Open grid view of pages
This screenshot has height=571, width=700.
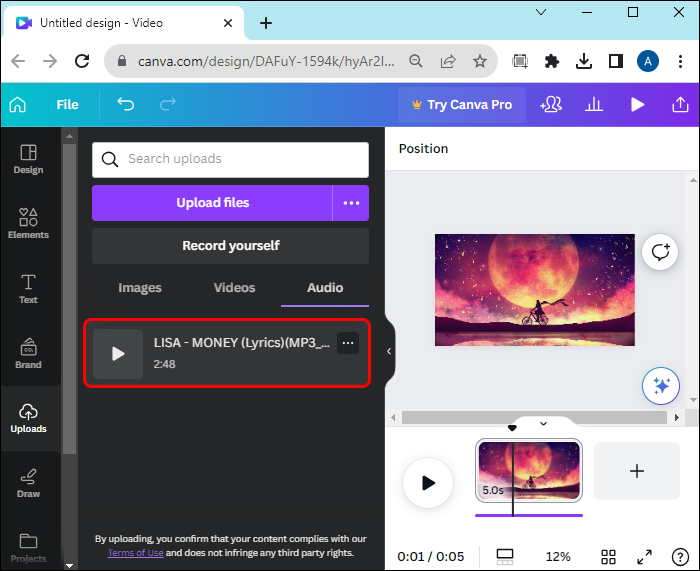[x=608, y=557]
